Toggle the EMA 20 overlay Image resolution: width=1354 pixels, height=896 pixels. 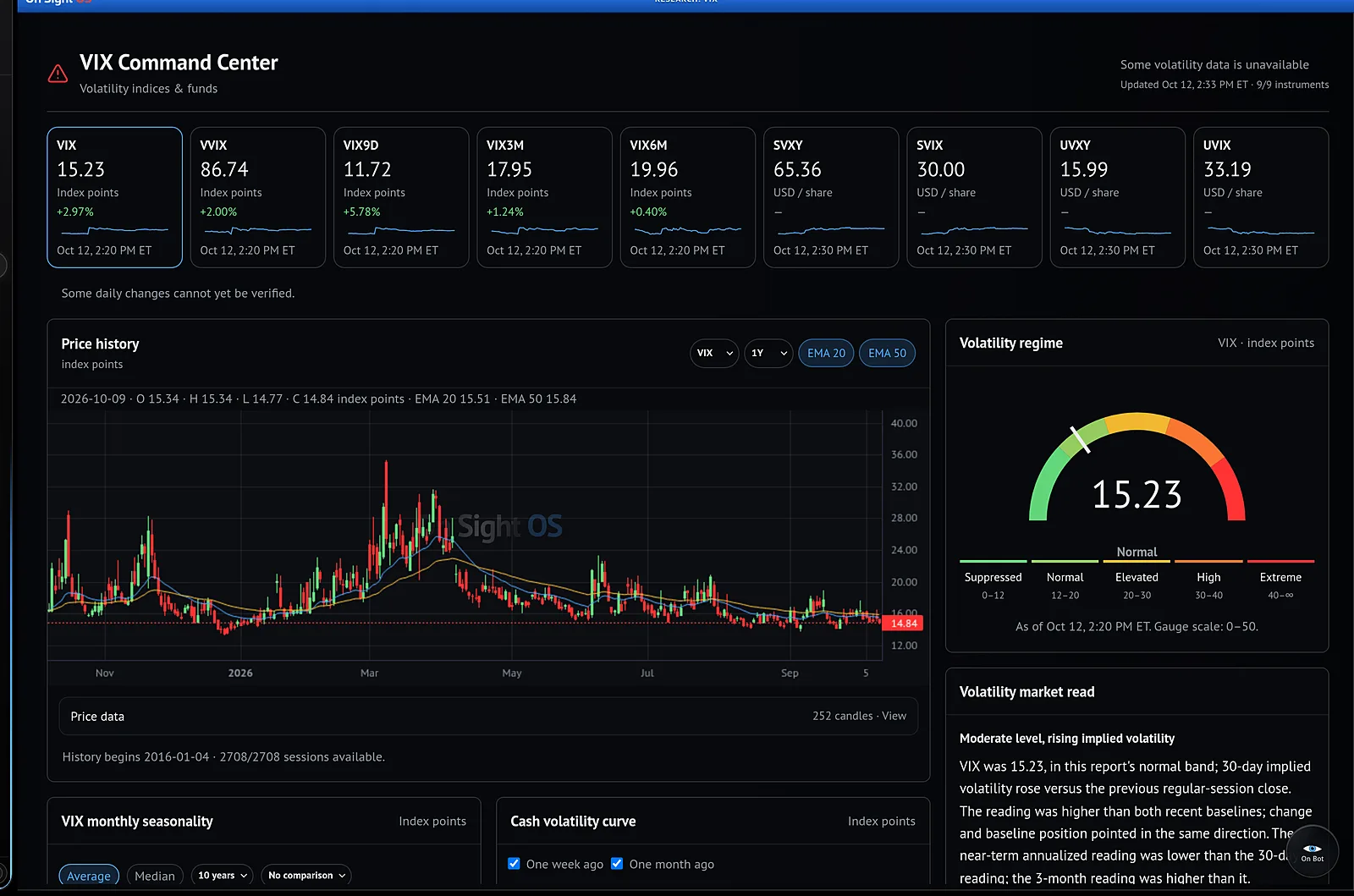pos(826,353)
